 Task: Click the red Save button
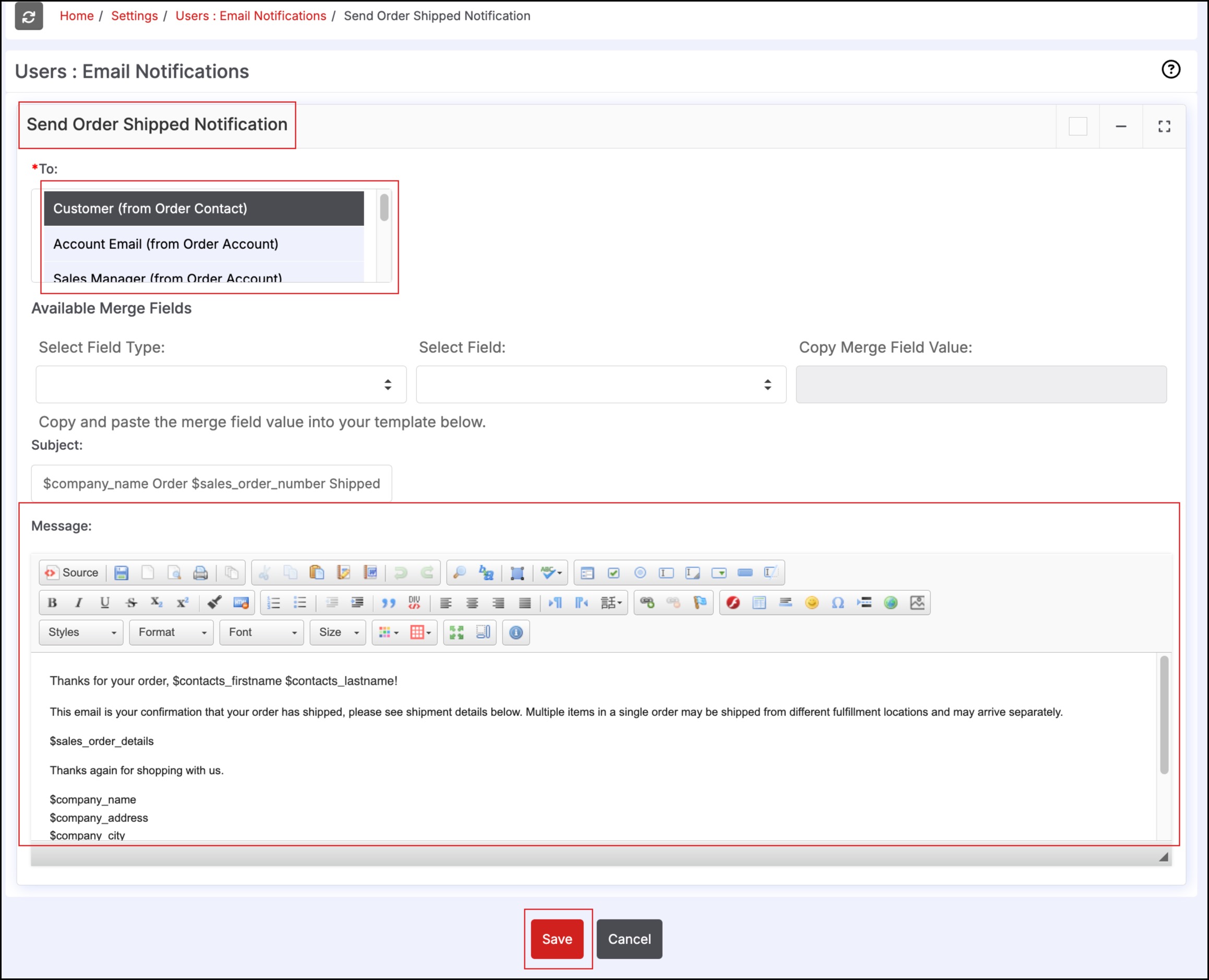click(557, 939)
